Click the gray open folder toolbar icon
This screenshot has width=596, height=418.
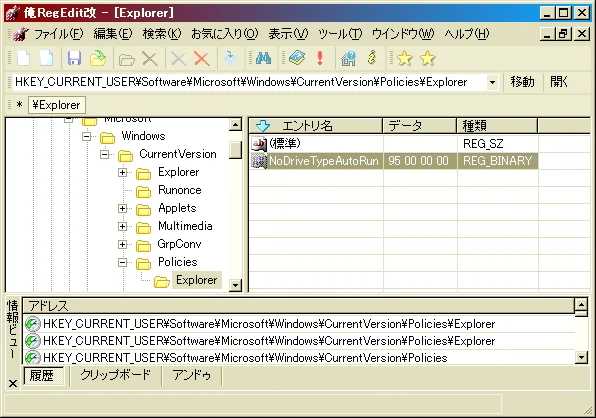click(127, 59)
